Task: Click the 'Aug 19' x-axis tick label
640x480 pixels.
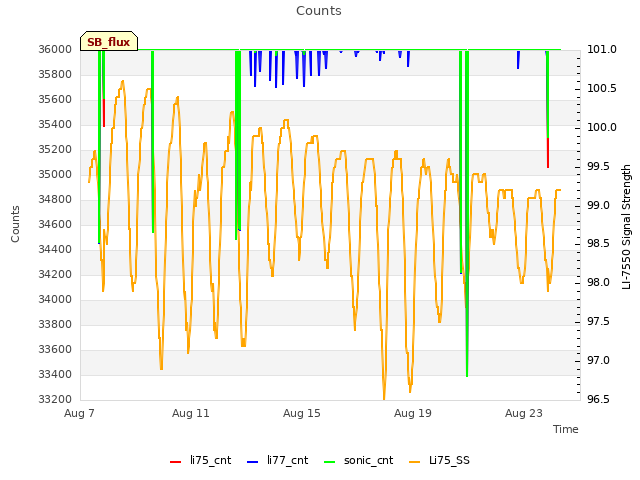Action: pos(413,413)
